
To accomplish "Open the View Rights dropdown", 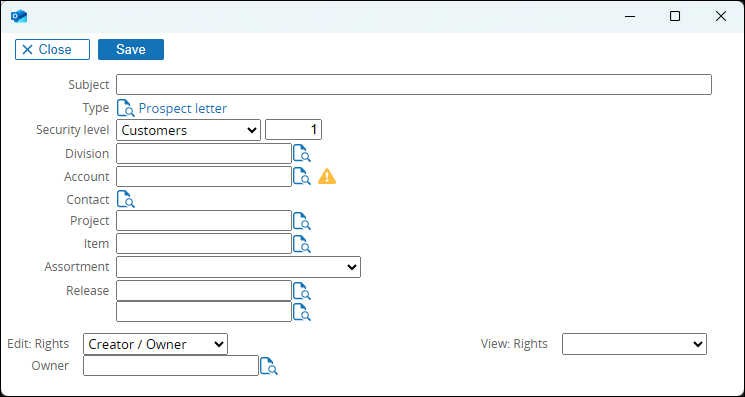I will point(634,344).
